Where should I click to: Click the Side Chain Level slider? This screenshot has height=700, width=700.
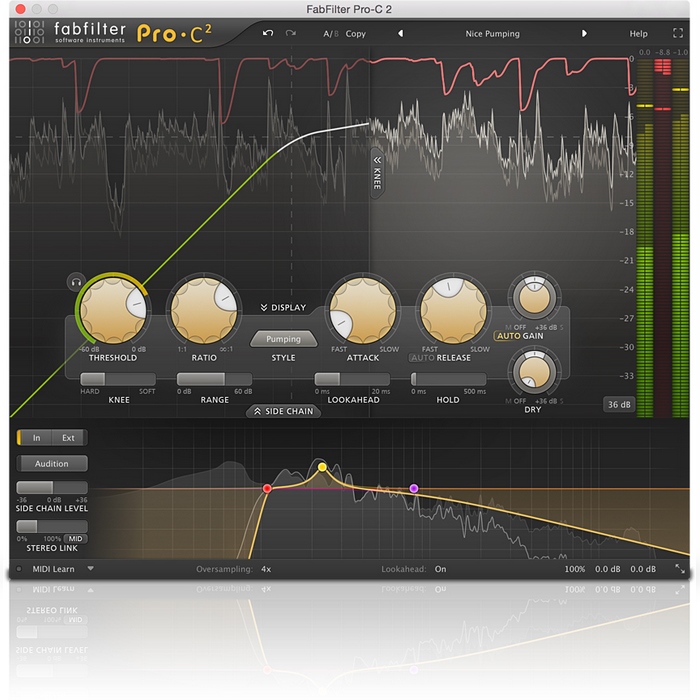[51, 487]
